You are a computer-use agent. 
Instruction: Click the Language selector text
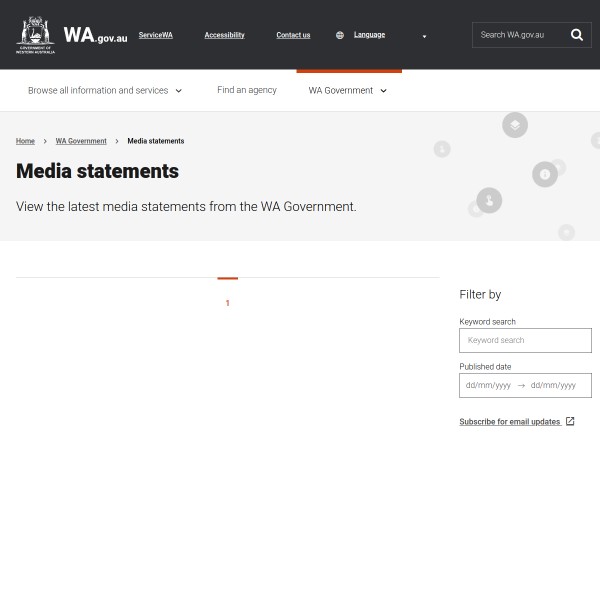[369, 35]
